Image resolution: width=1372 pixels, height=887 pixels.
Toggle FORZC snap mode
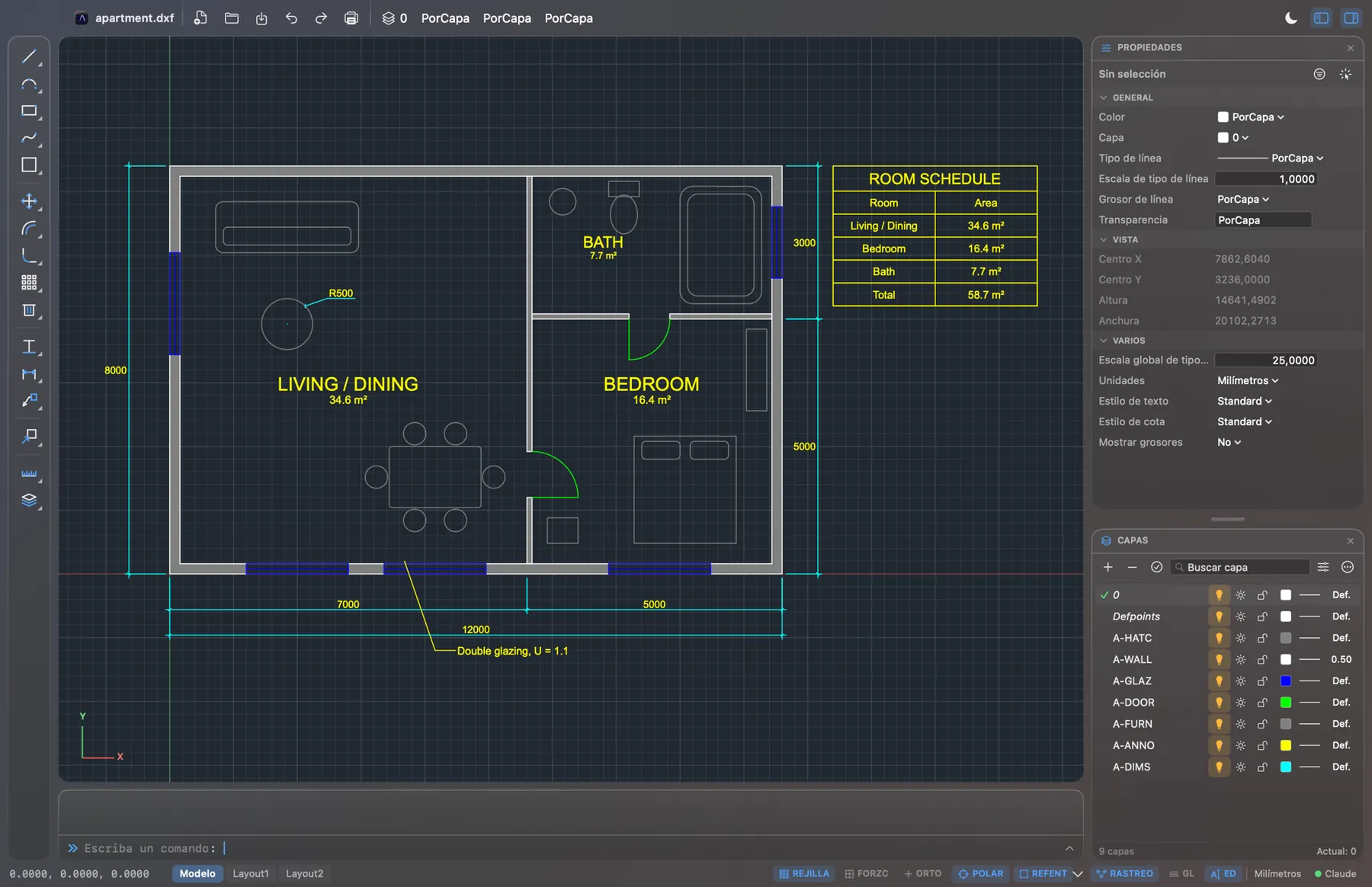pyautogui.click(x=867, y=874)
